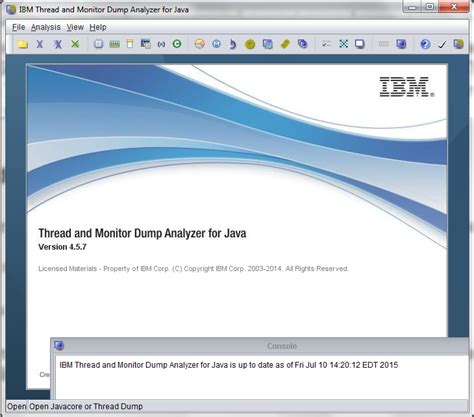Open the Help menu
Viewport: 474px width, 417px height.
(98, 27)
